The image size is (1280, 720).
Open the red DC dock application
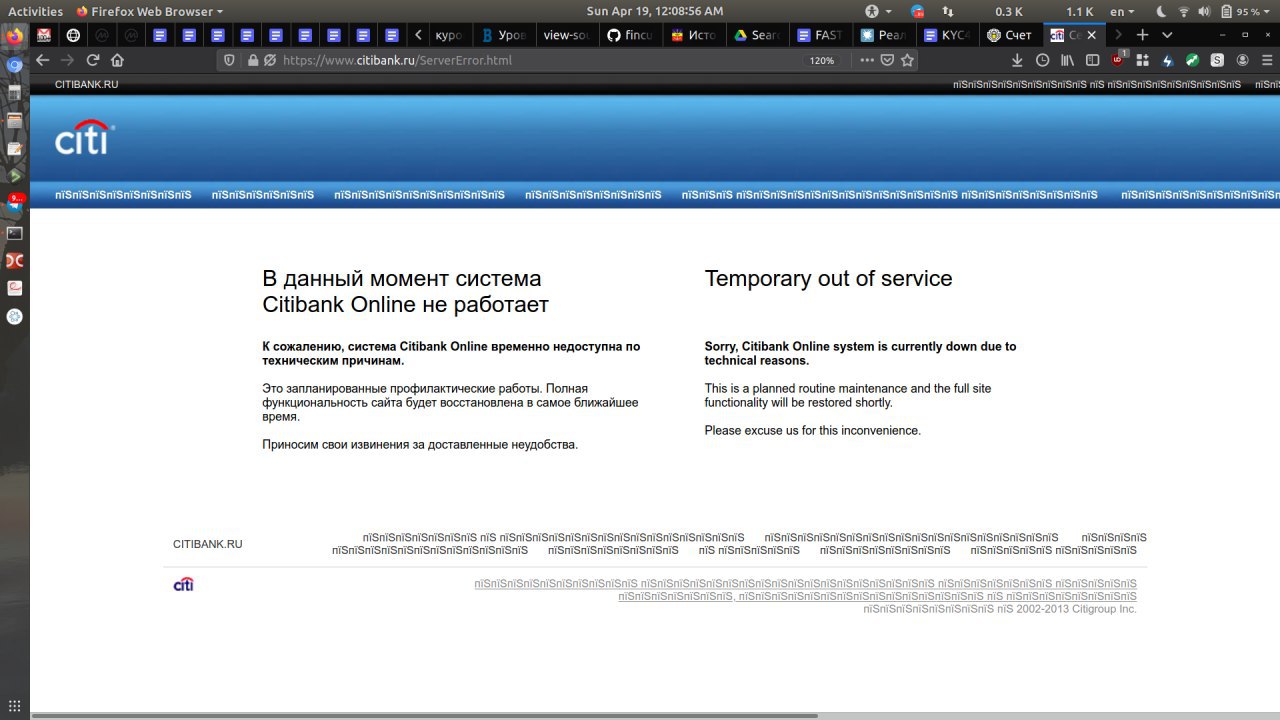click(14, 261)
